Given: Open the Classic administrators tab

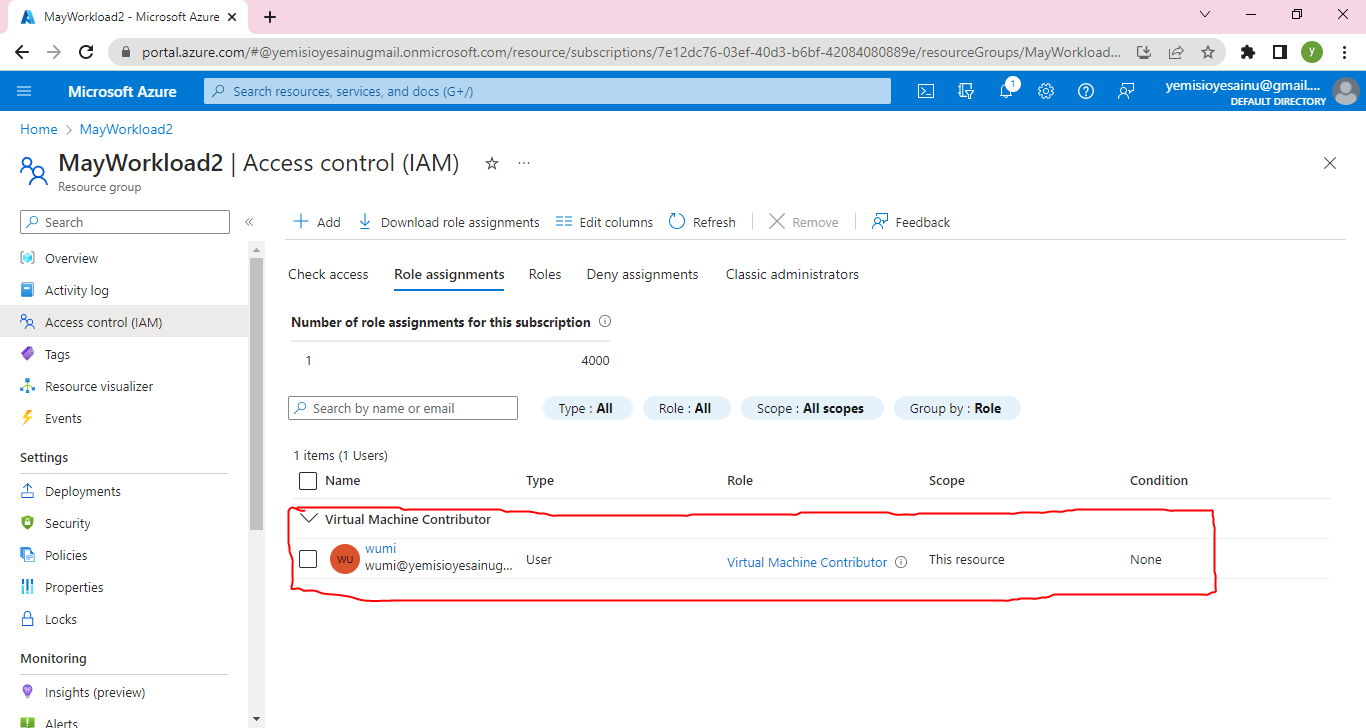Looking at the screenshot, I should (x=792, y=274).
